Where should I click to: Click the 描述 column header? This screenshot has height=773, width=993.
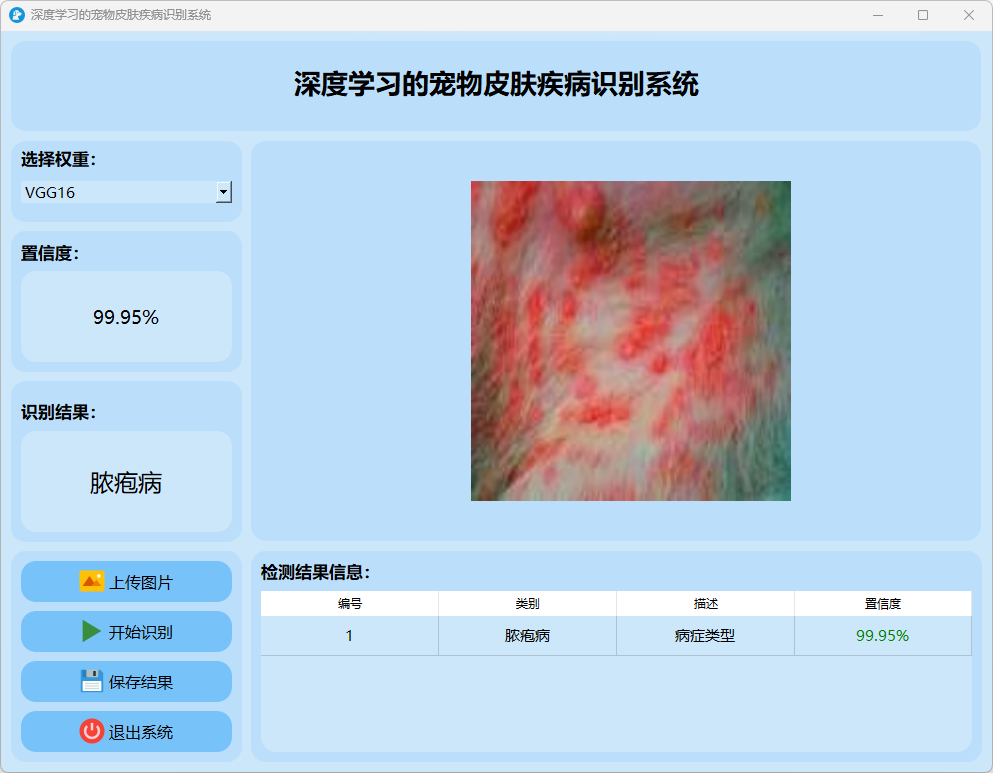click(x=705, y=603)
